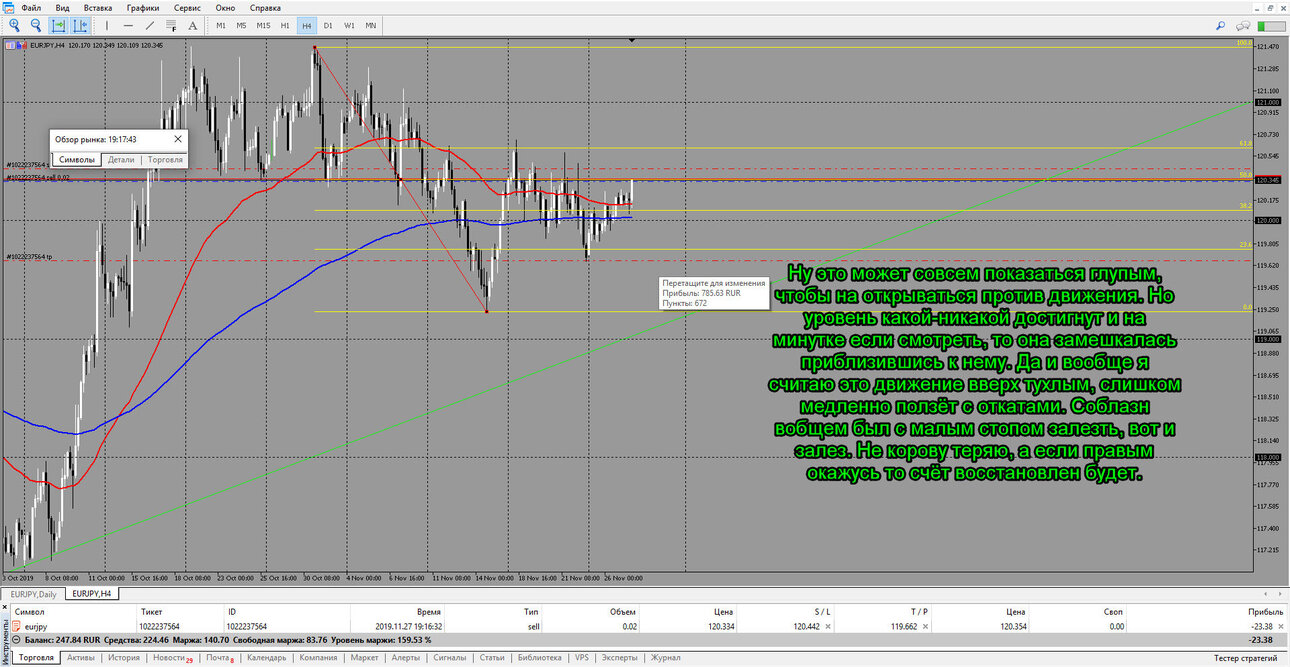Open the Окно menu
Viewport: 1290px width, 667px height.
(x=225, y=7)
